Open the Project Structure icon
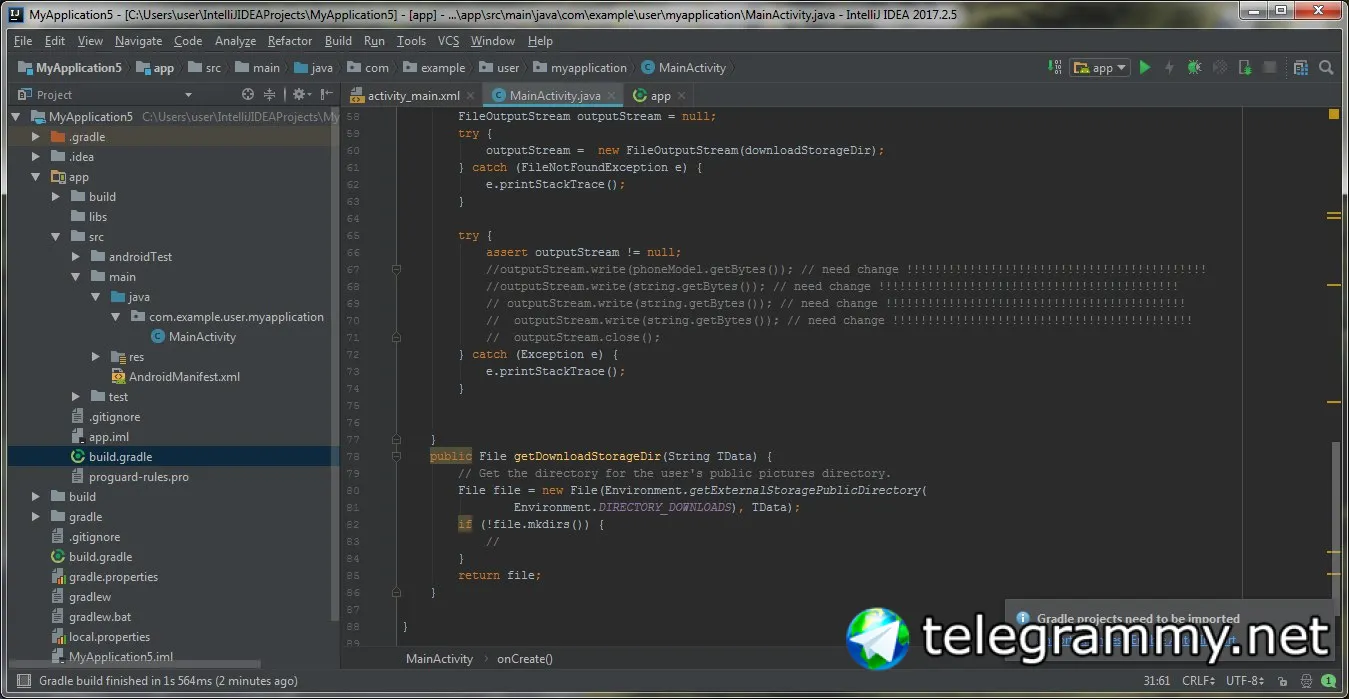This screenshot has height=699, width=1349. coord(1301,68)
